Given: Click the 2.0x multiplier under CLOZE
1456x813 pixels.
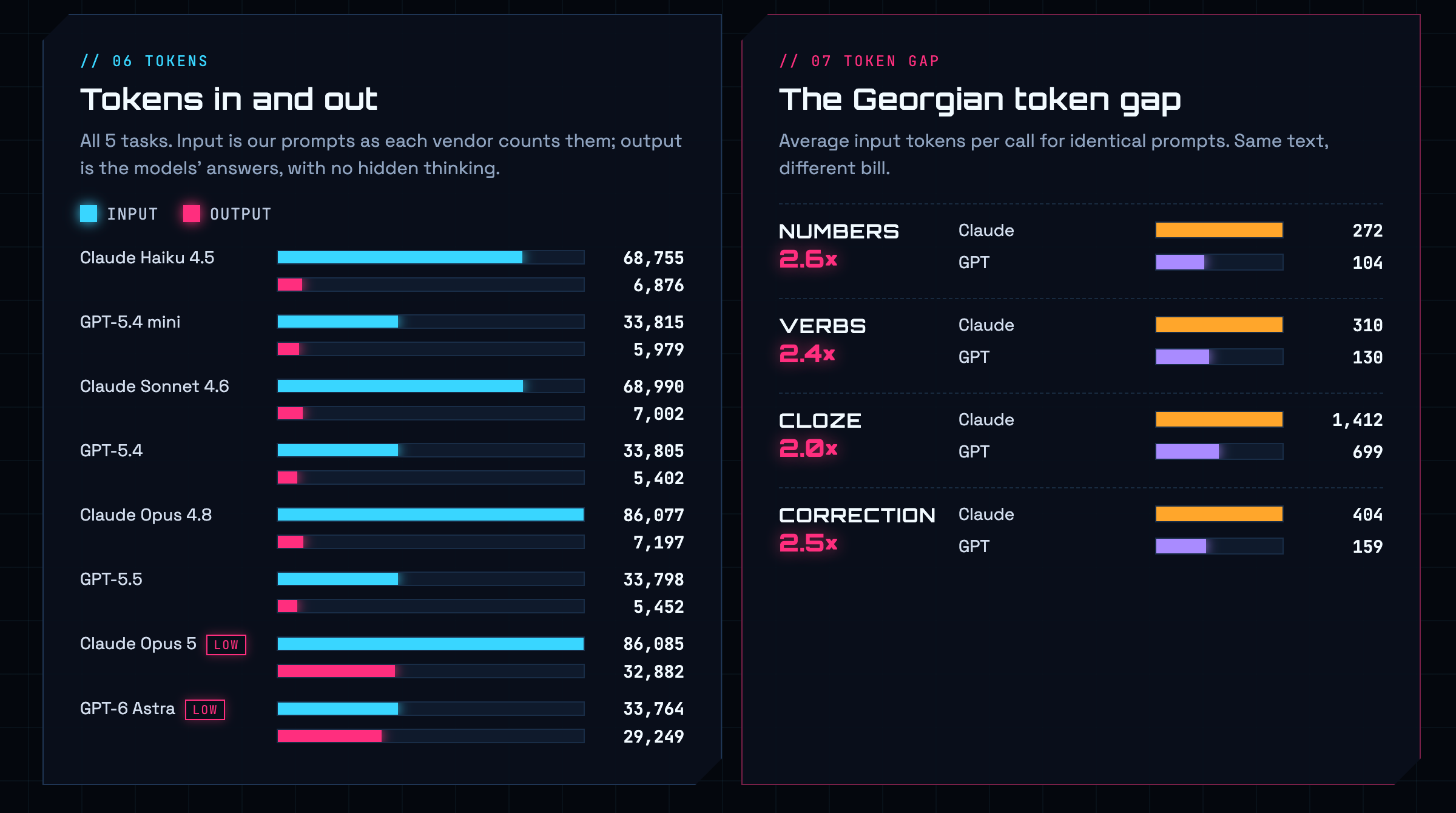Looking at the screenshot, I should pyautogui.click(x=808, y=448).
